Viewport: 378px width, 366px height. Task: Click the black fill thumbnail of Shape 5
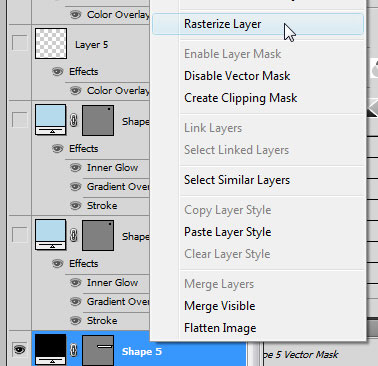pyautogui.click(x=51, y=350)
